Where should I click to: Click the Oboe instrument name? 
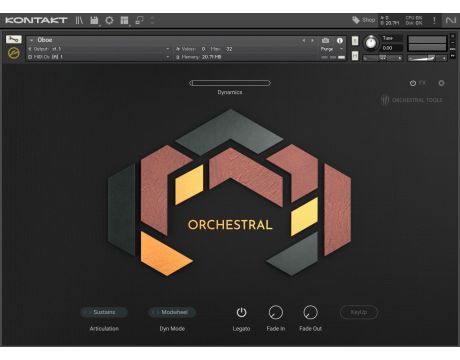point(45,40)
